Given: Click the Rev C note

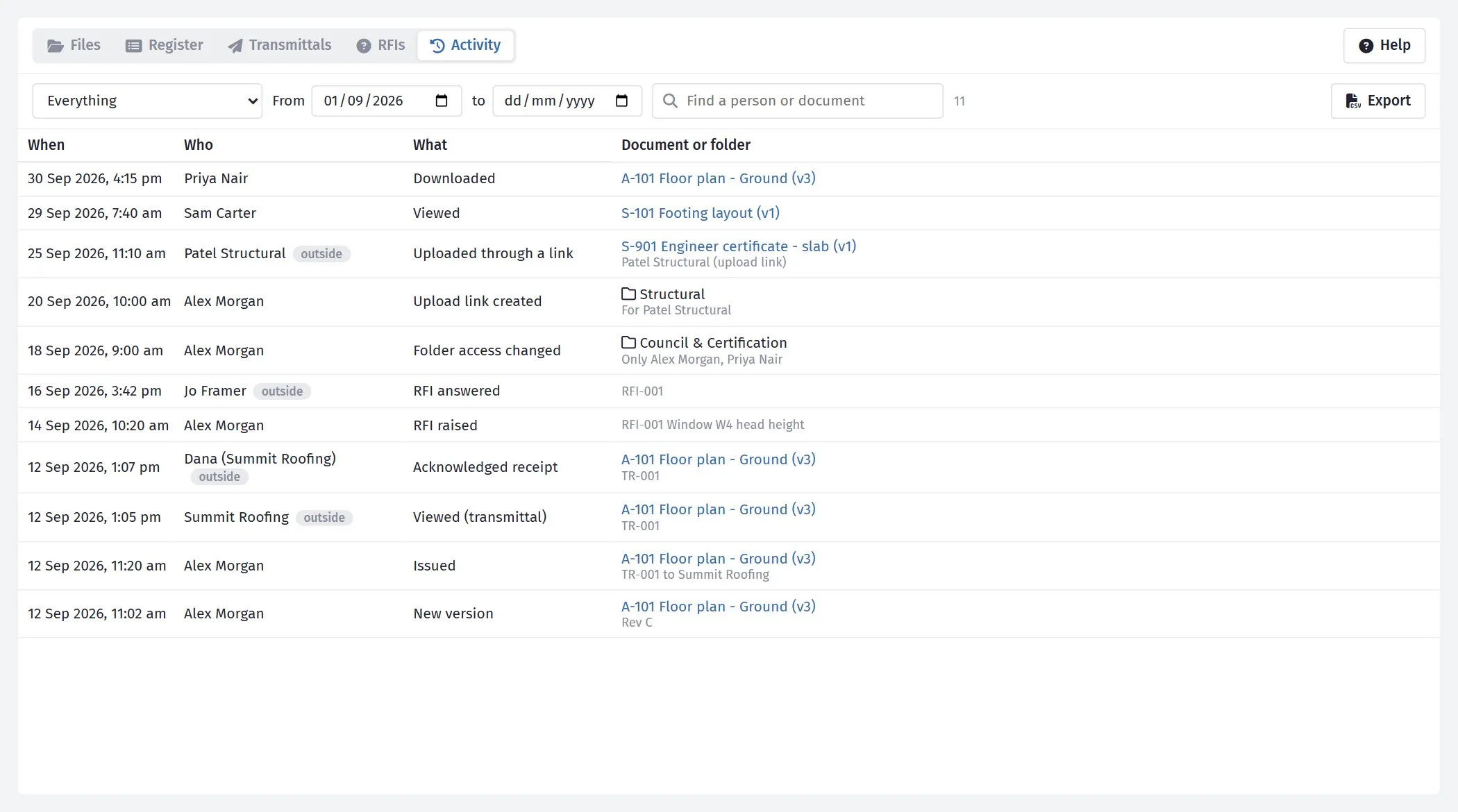Looking at the screenshot, I should point(637,623).
